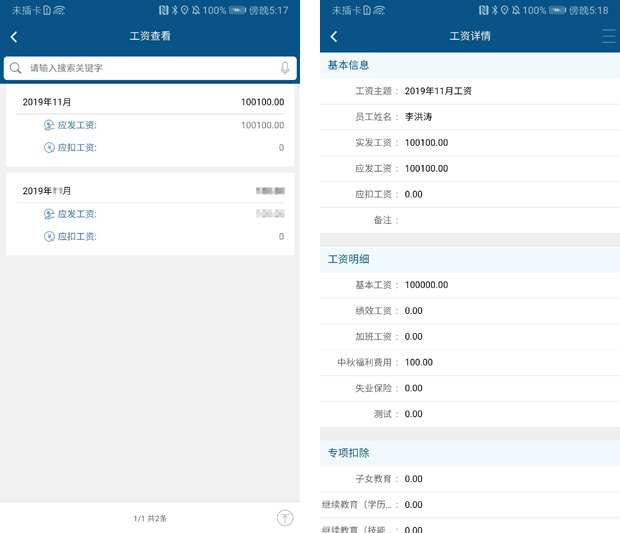Tap the 1/1 共2条 pagination text
The height and width of the screenshot is (533, 620).
[150, 518]
